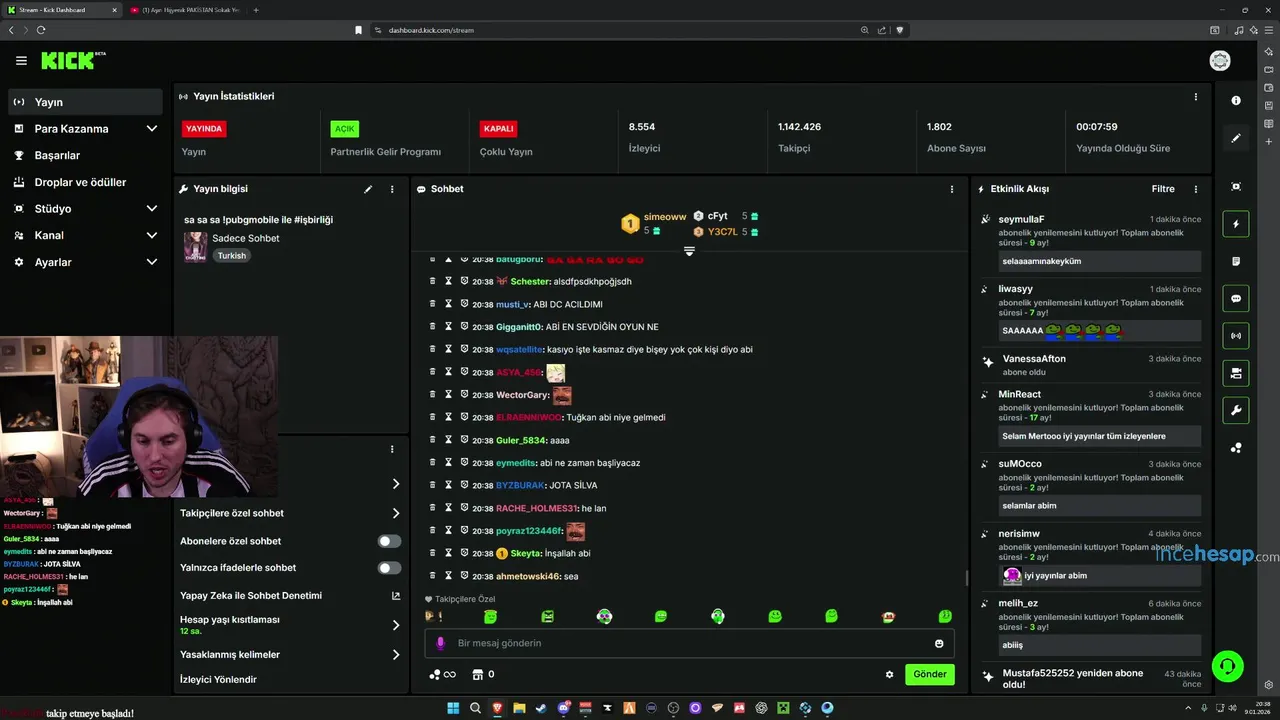Toggle the lightning activity feed panel icon
This screenshot has width=1280, height=720.
pos(1236,224)
